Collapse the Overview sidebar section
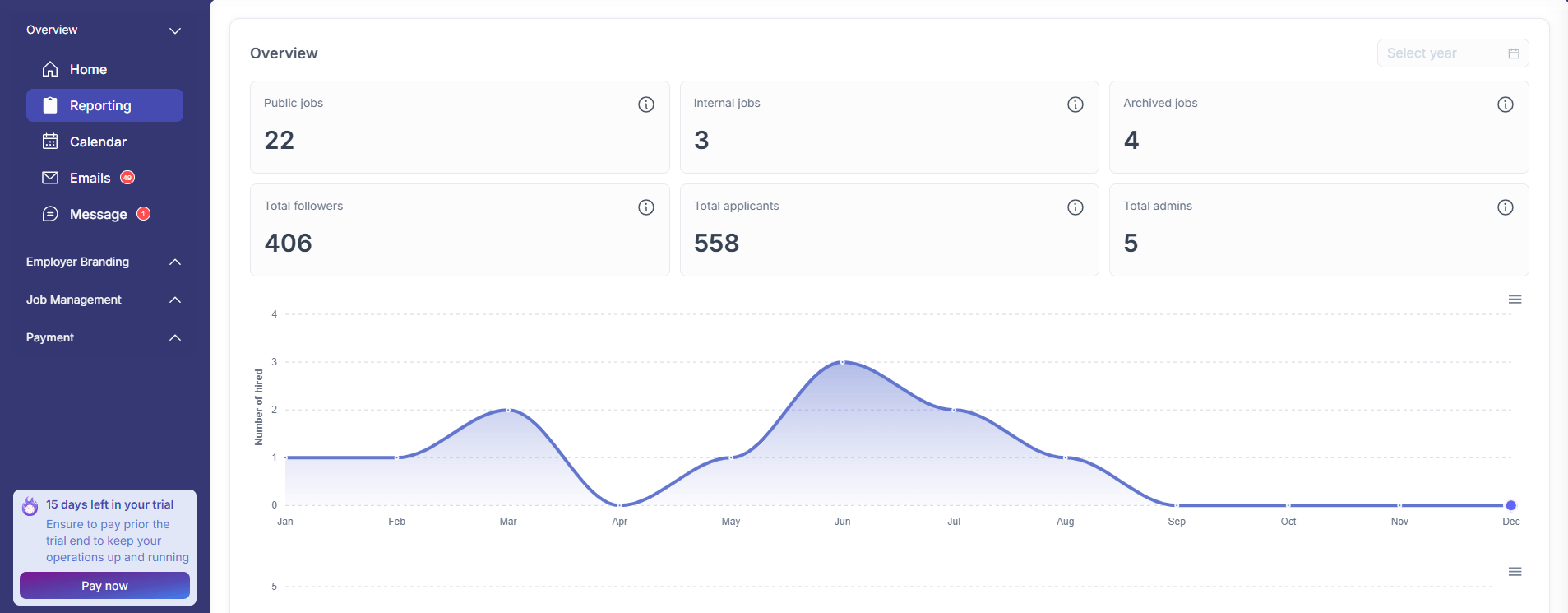This screenshot has width=1568, height=613. point(174,30)
